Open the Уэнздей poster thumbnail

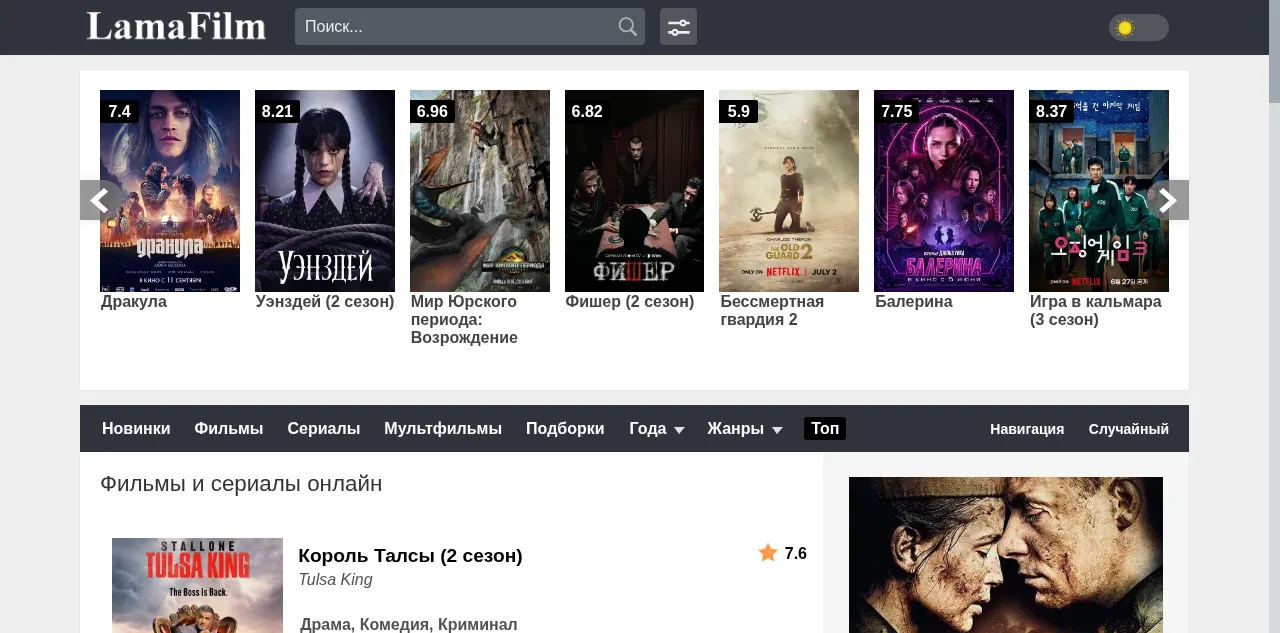point(325,191)
